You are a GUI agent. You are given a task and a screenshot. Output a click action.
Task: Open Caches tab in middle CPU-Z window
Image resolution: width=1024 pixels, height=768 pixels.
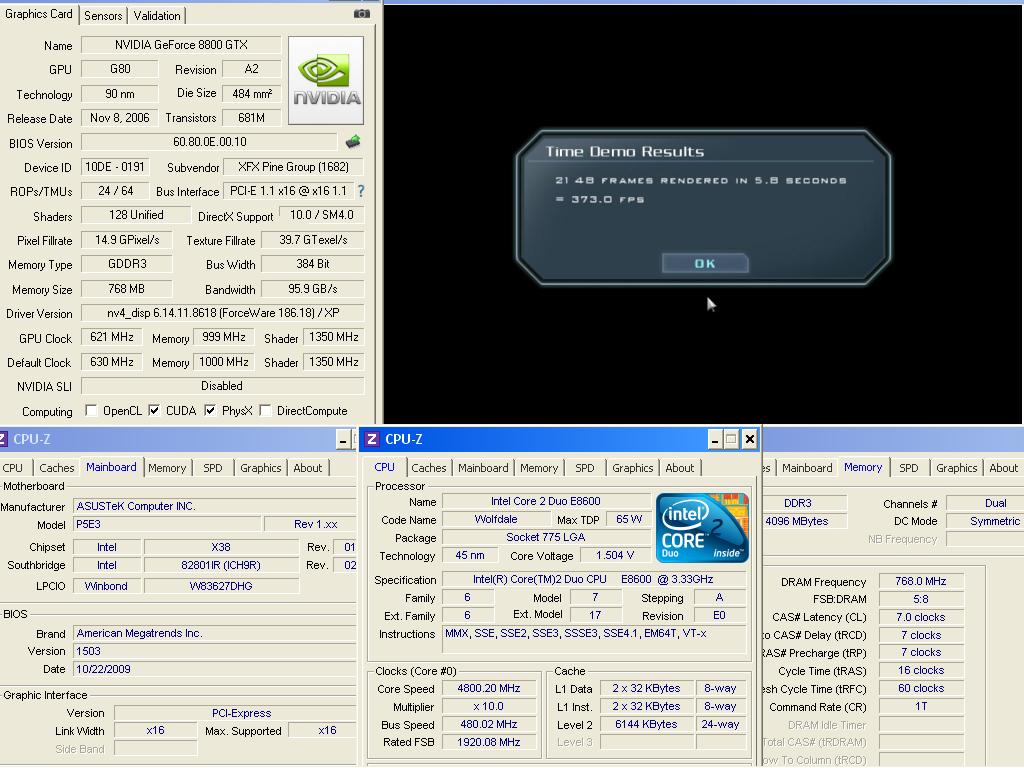click(428, 468)
